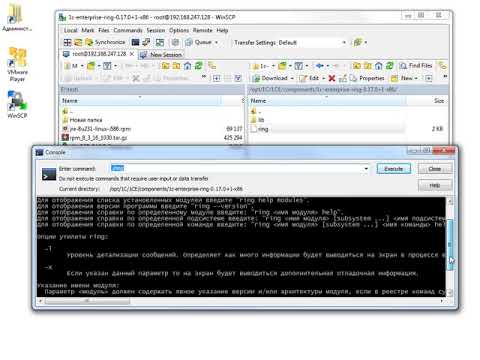Select the ring file in remote panel

point(260,129)
